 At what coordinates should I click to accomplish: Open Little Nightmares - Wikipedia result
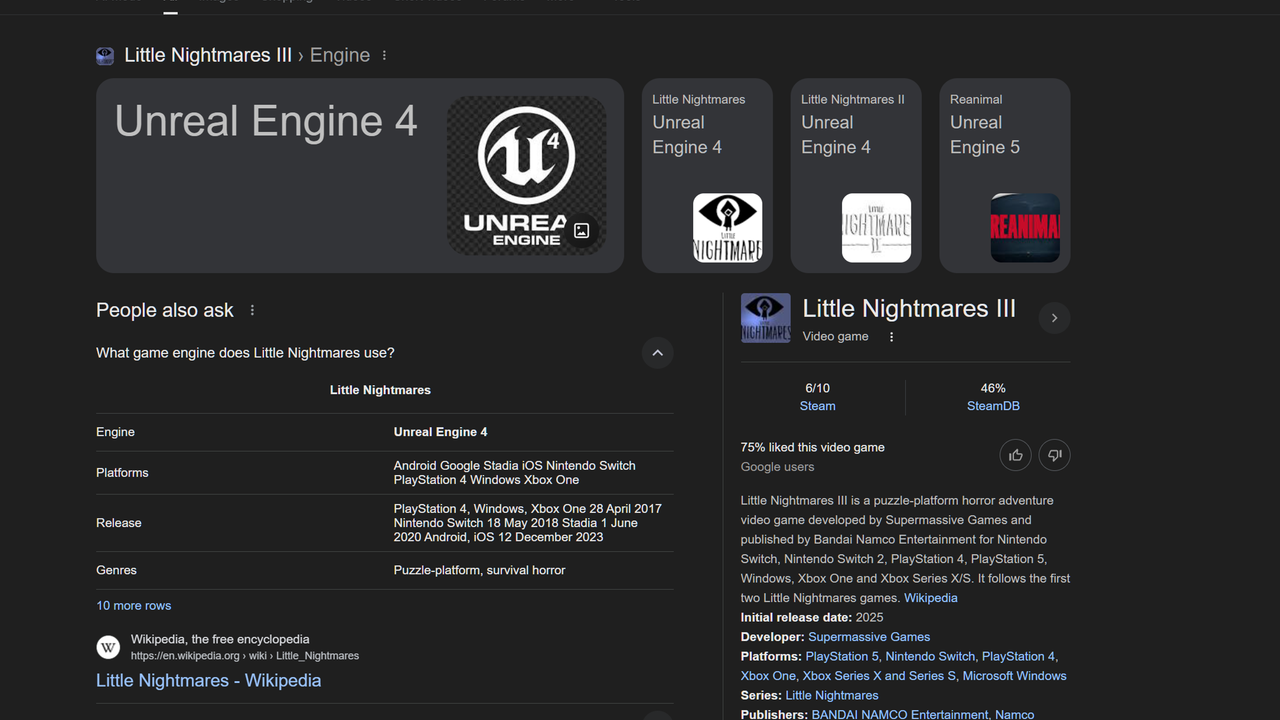click(208, 680)
